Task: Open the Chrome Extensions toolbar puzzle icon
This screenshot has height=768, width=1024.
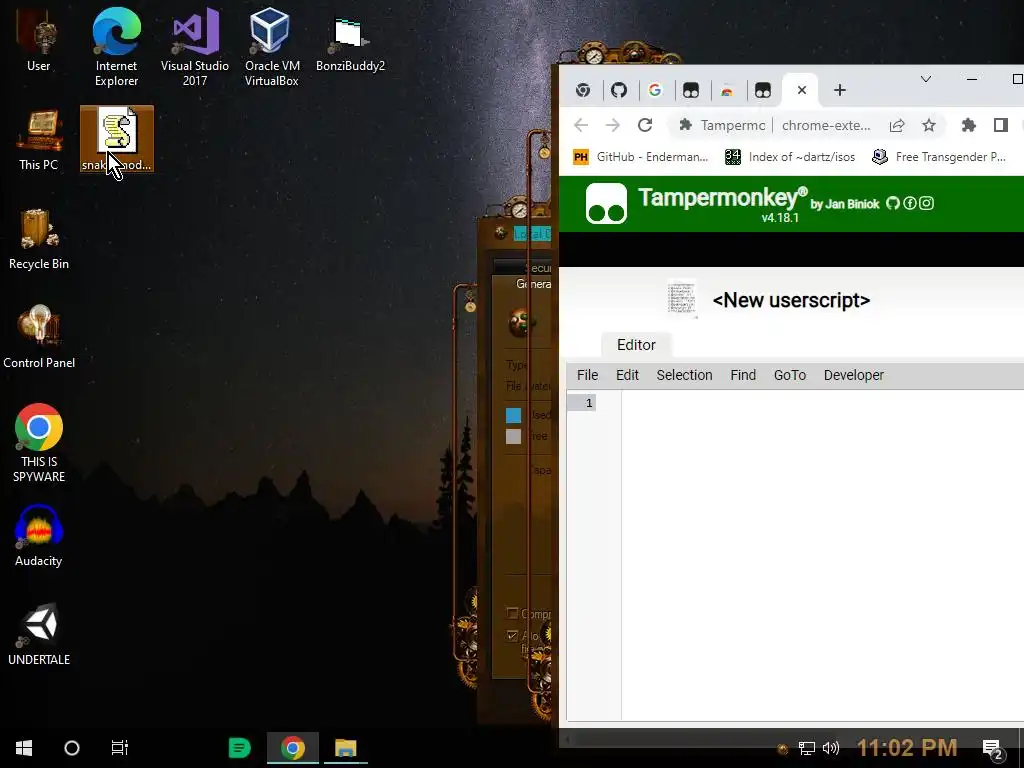Action: (968, 125)
